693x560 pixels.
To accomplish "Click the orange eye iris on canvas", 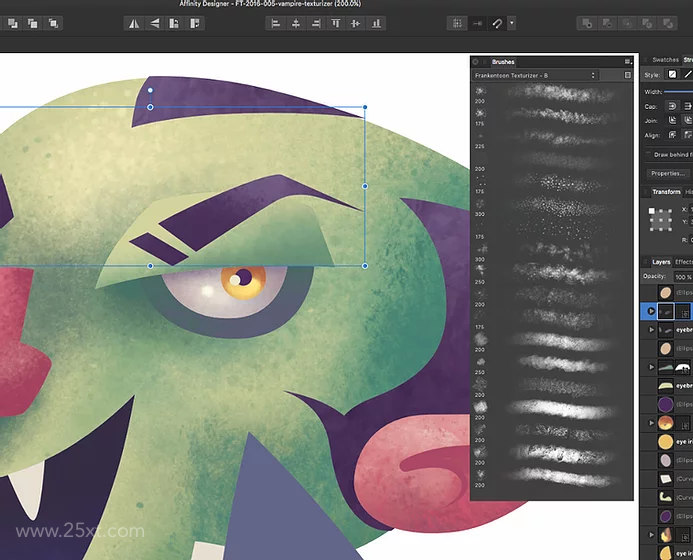I will tap(243, 281).
